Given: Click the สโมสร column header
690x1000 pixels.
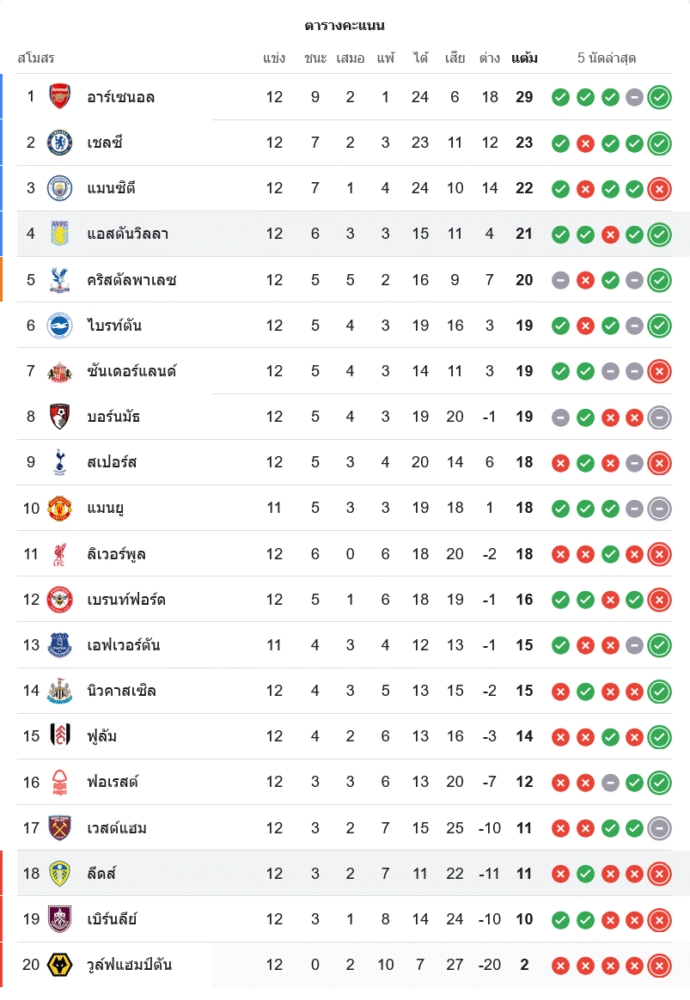Looking at the screenshot, I should [36, 58].
